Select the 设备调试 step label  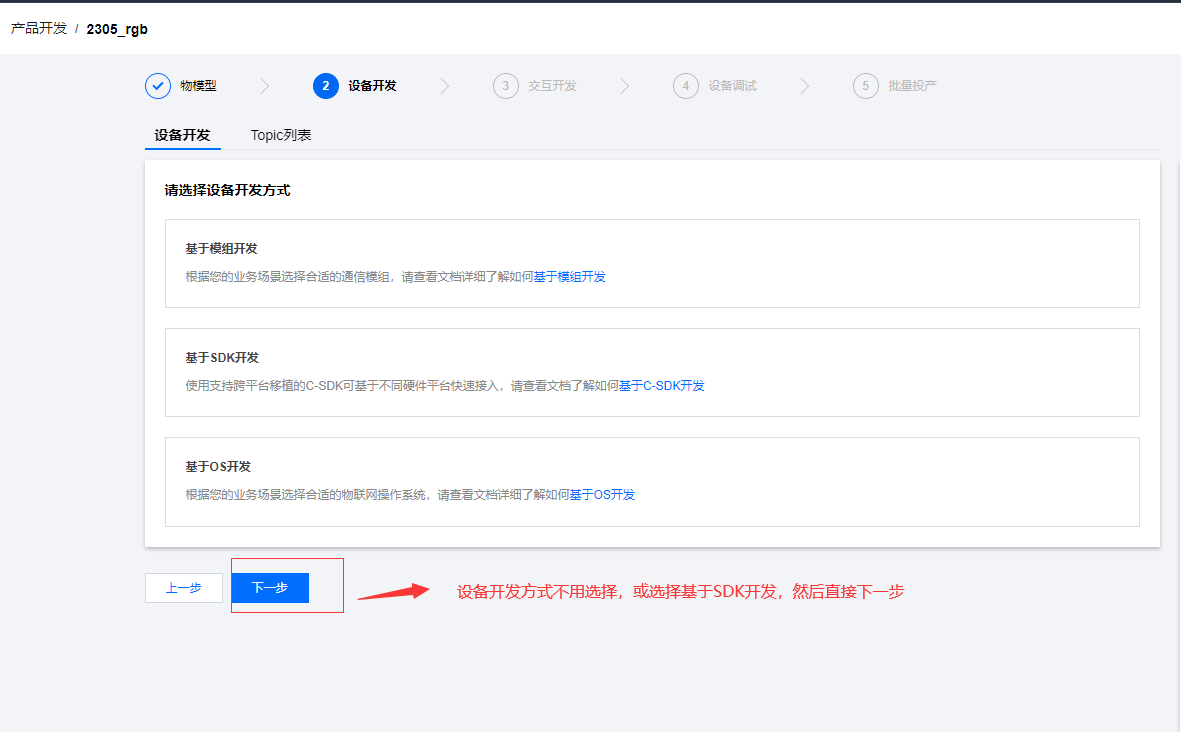click(732, 86)
